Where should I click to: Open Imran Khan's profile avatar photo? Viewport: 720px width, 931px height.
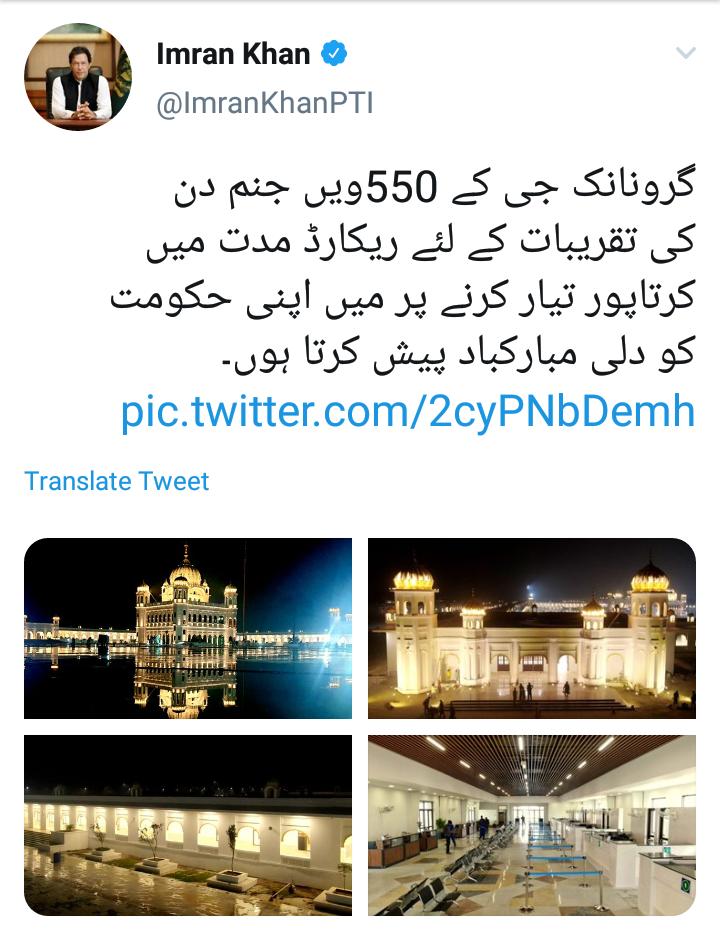78,77
